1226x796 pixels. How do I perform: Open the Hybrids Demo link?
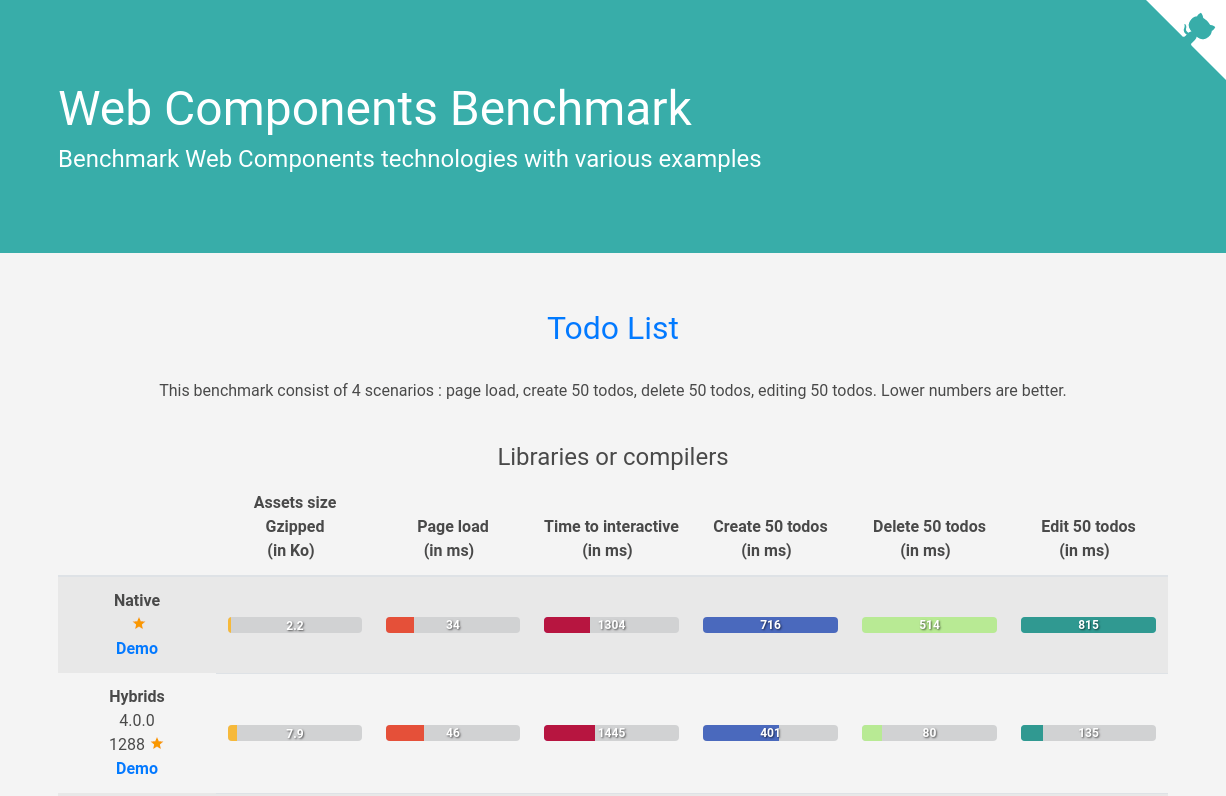click(x=137, y=768)
